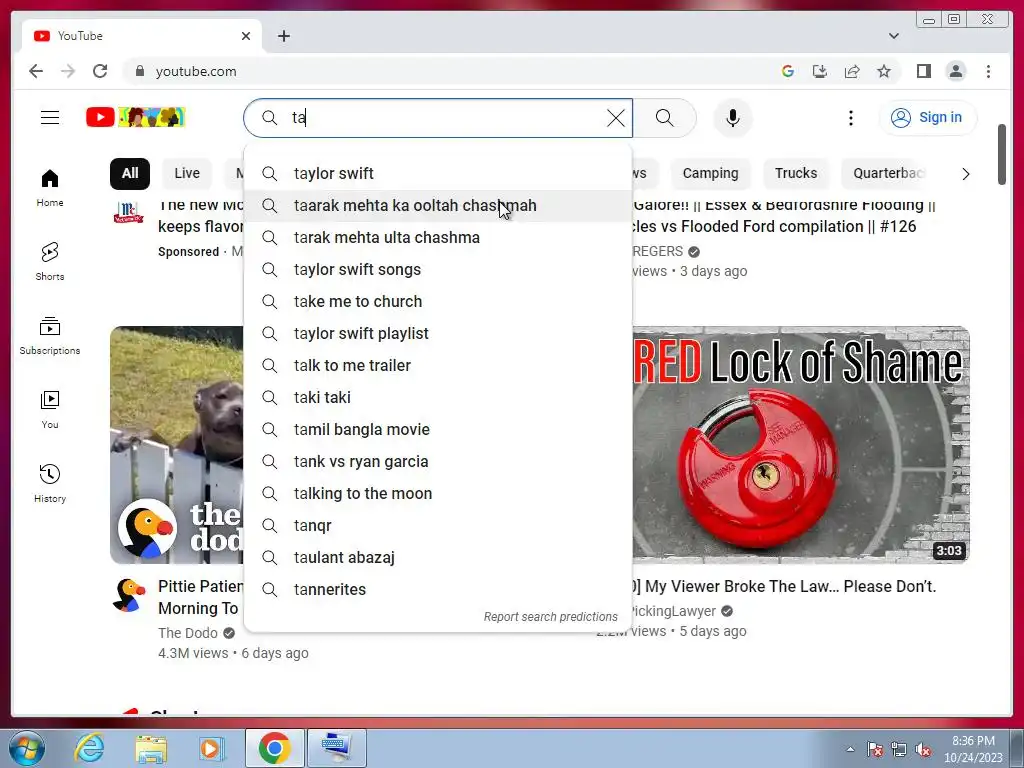The image size is (1024, 768).
Task: Choose suggestion 'talk to me trailer'
Action: click(x=438, y=366)
